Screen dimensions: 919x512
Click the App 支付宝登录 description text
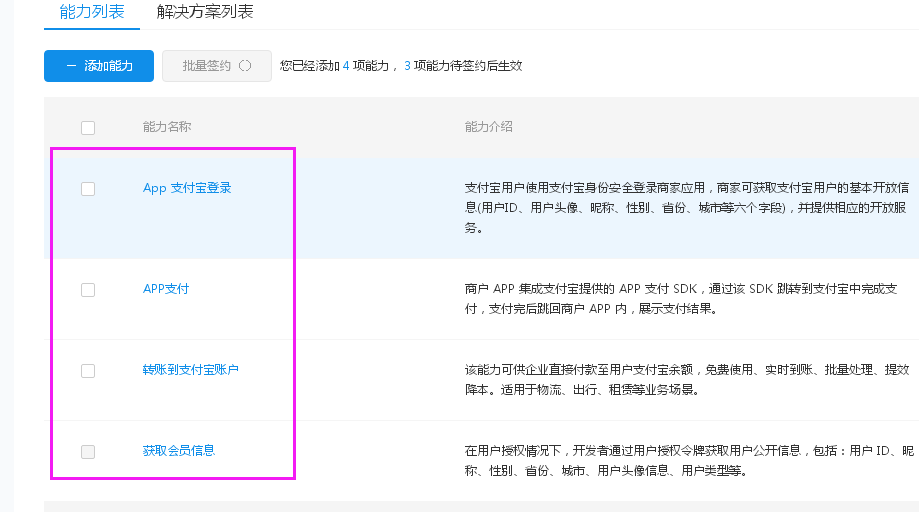pos(687,208)
